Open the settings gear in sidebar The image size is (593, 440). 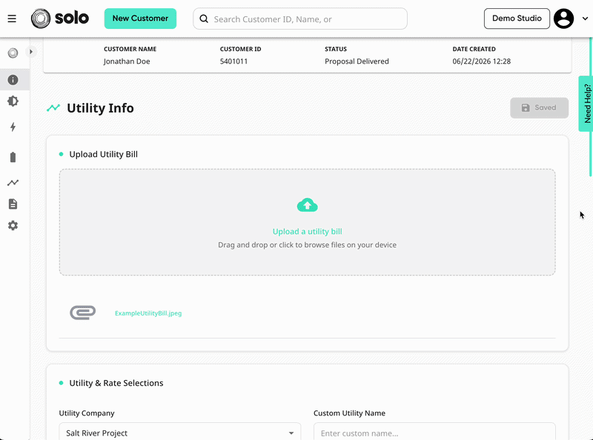click(x=13, y=225)
